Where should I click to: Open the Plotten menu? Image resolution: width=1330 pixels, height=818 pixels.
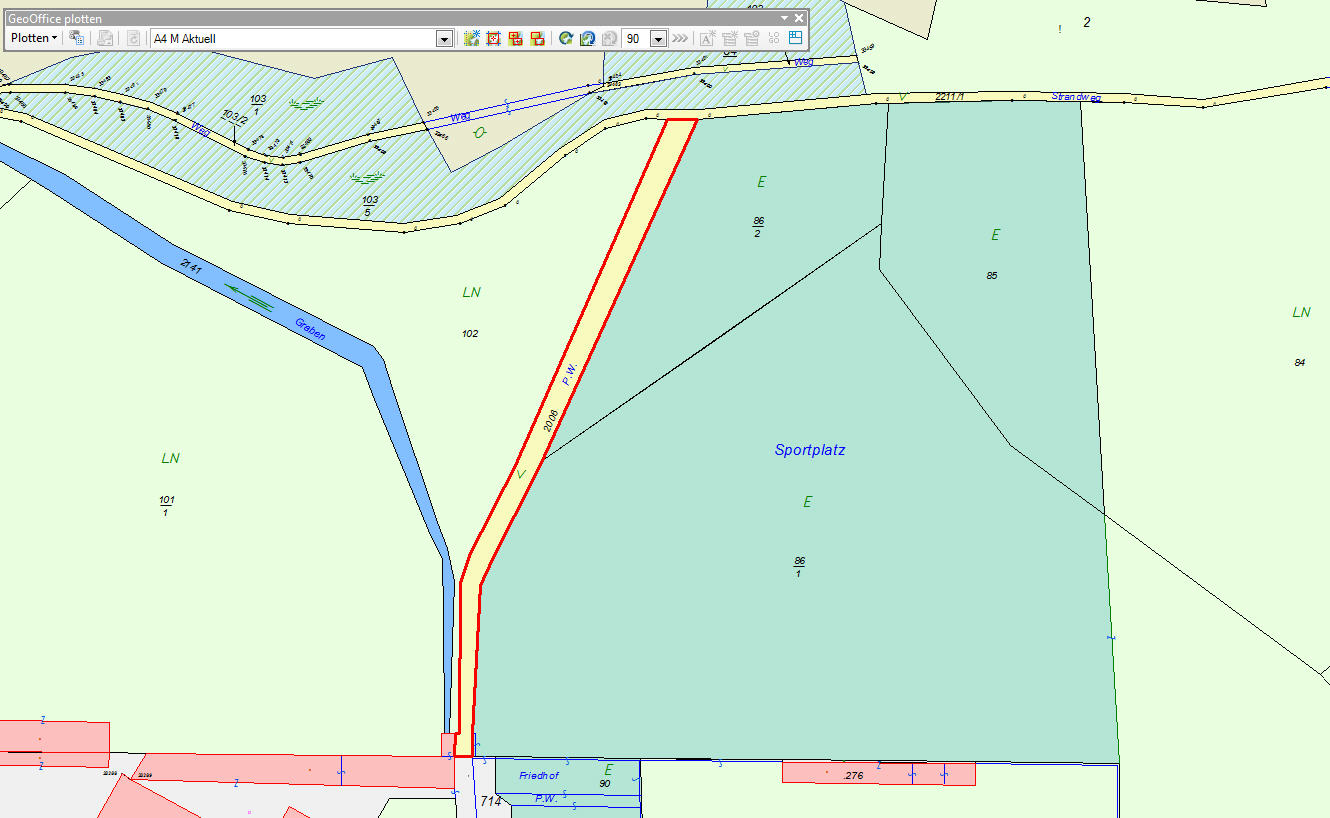click(33, 38)
